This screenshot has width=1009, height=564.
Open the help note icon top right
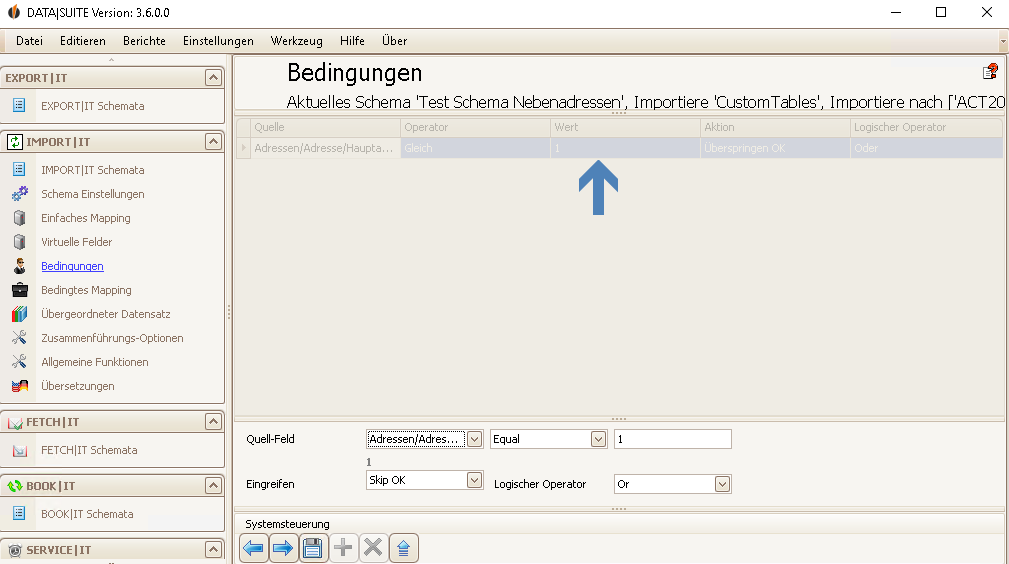[x=990, y=71]
